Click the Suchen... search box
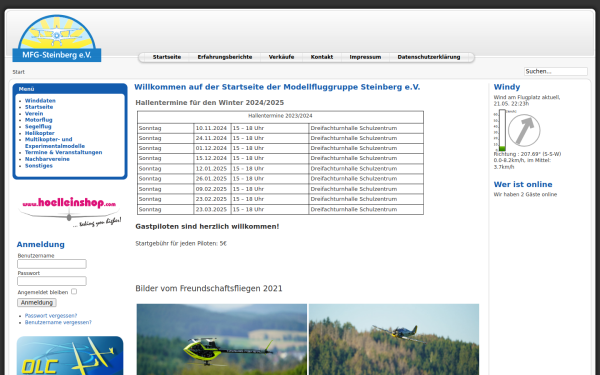 (x=556, y=72)
